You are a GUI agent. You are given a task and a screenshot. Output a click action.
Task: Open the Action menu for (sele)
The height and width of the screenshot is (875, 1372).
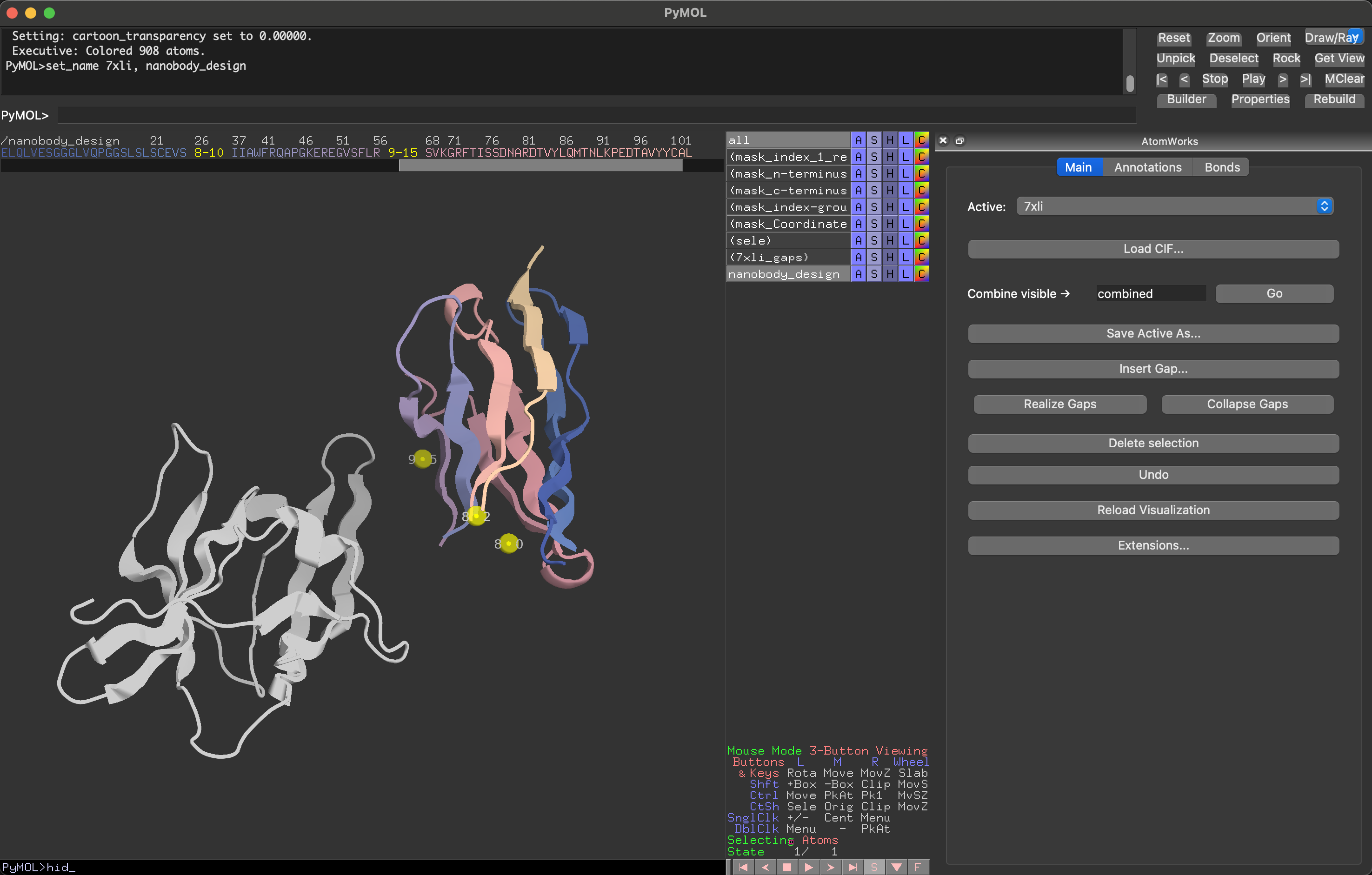858,240
